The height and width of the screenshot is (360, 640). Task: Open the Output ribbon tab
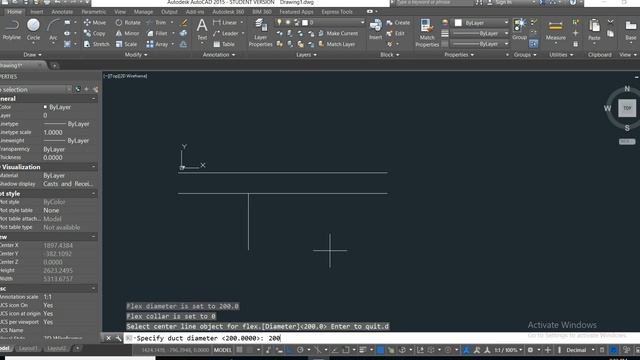[x=169, y=12]
